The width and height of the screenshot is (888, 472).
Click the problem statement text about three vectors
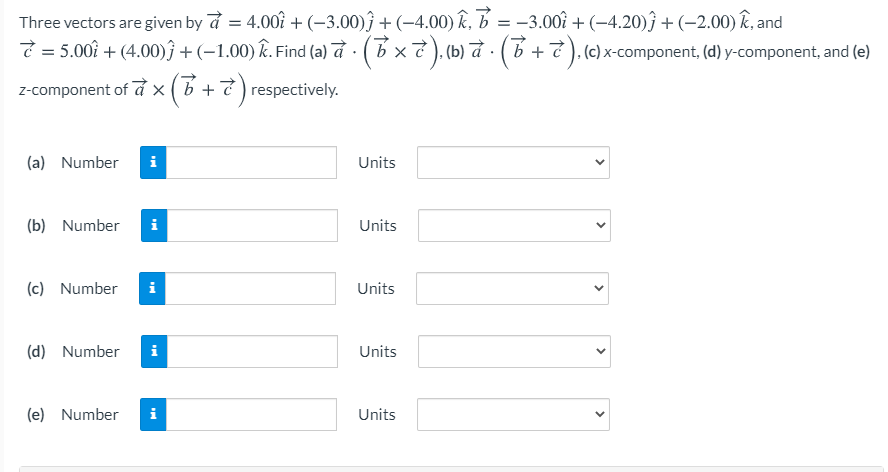point(445,56)
